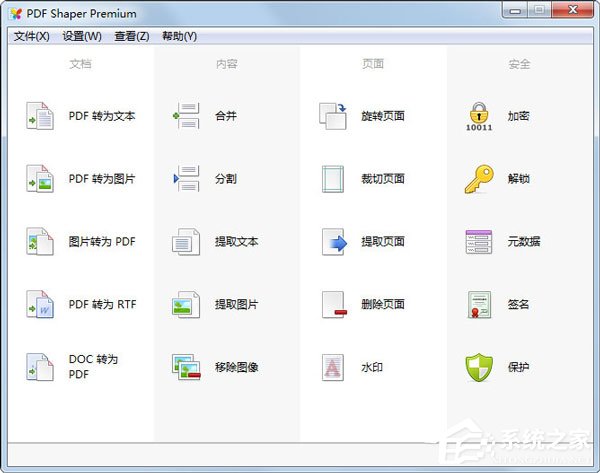600x473 pixels.
Task: Click the 移除图像 text label
Action: click(236, 367)
